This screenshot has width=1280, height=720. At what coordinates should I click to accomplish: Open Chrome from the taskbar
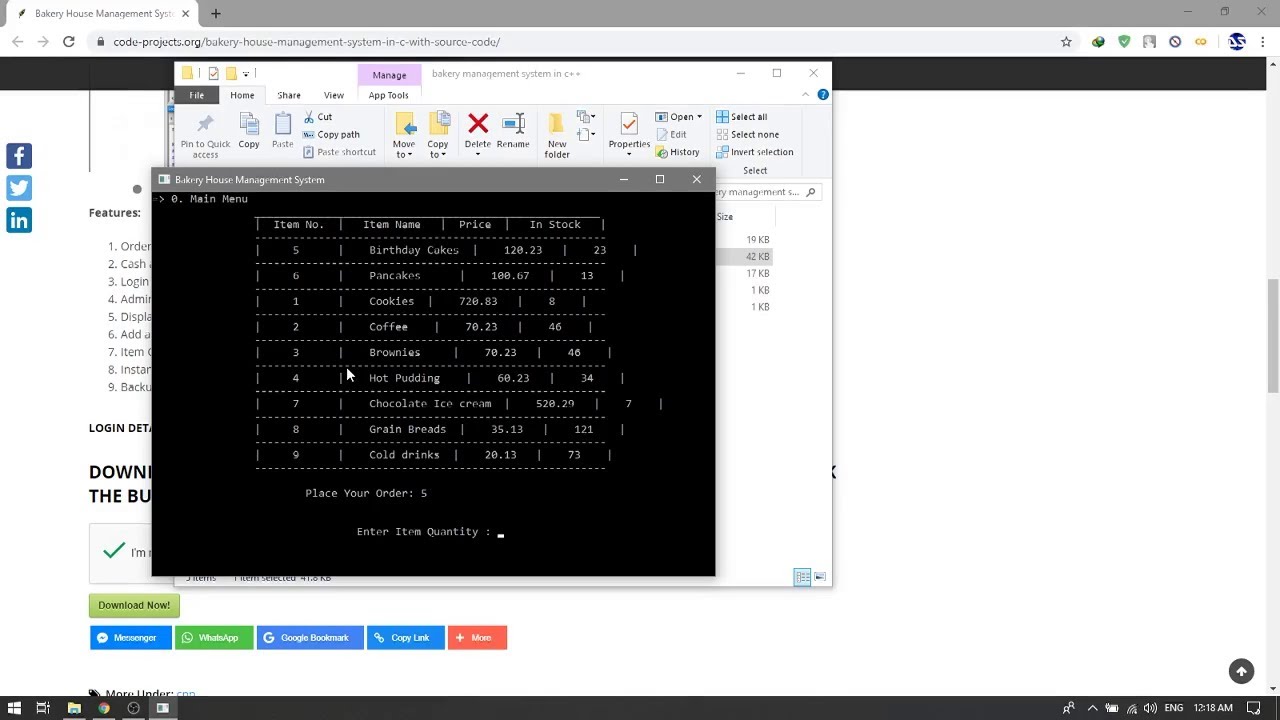(x=103, y=708)
